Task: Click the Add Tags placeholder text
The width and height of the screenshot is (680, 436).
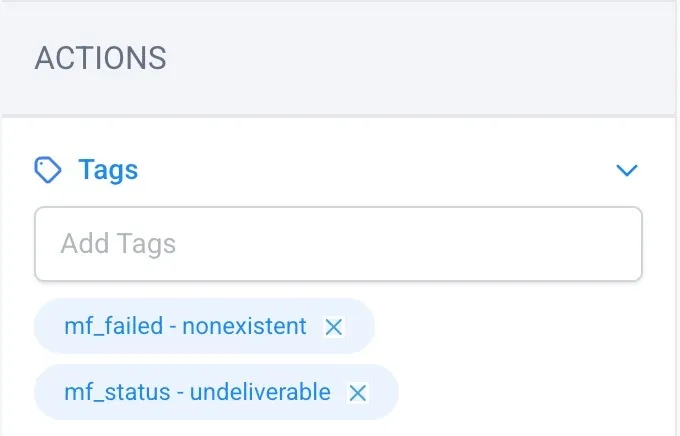Action: click(x=118, y=244)
